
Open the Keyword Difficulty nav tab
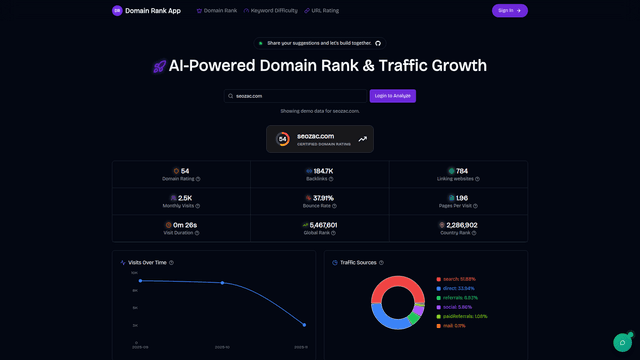[x=271, y=11]
